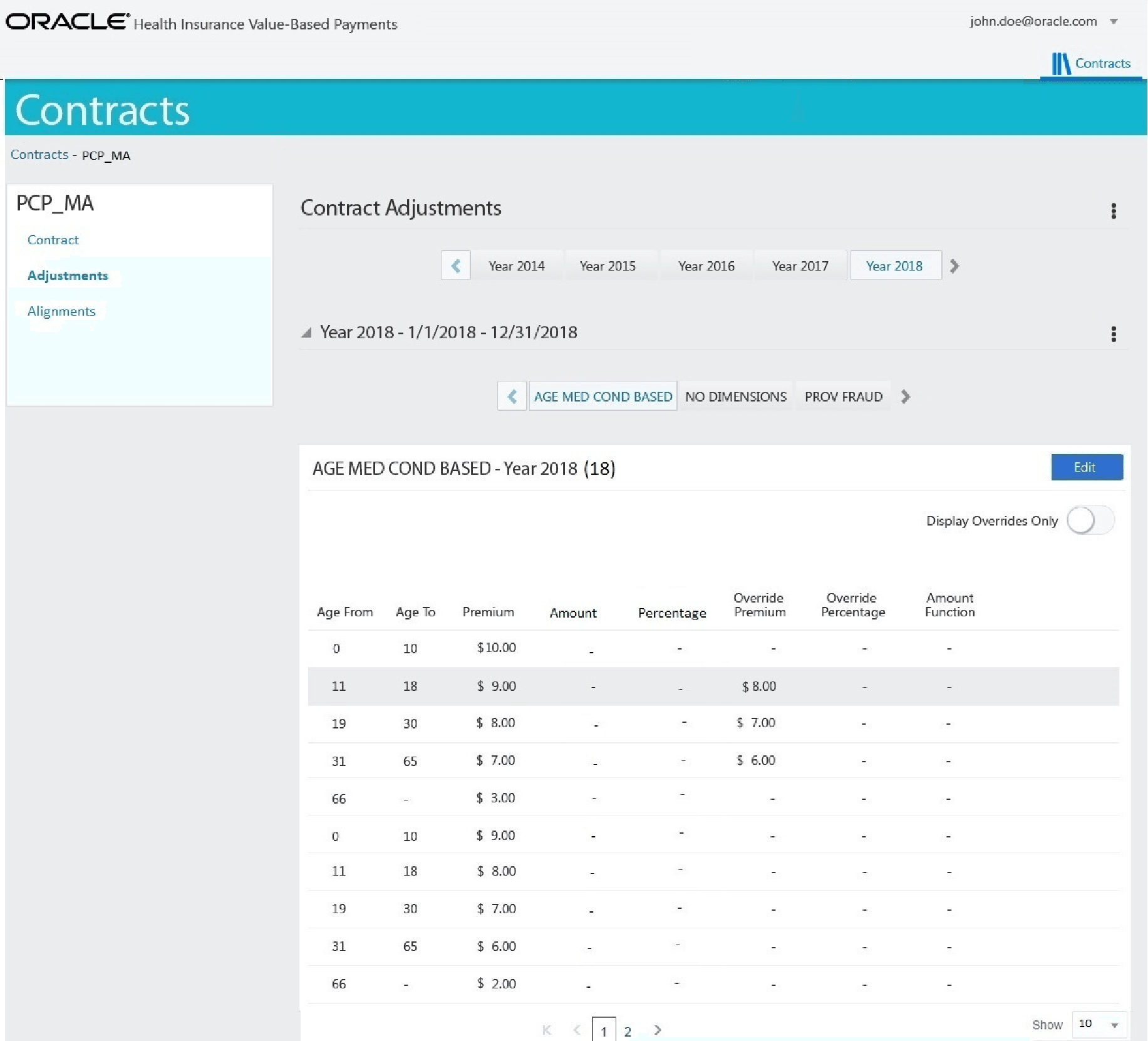Open the Contracts breadcrumb link
The image size is (1148, 1041).
pyautogui.click(x=39, y=155)
